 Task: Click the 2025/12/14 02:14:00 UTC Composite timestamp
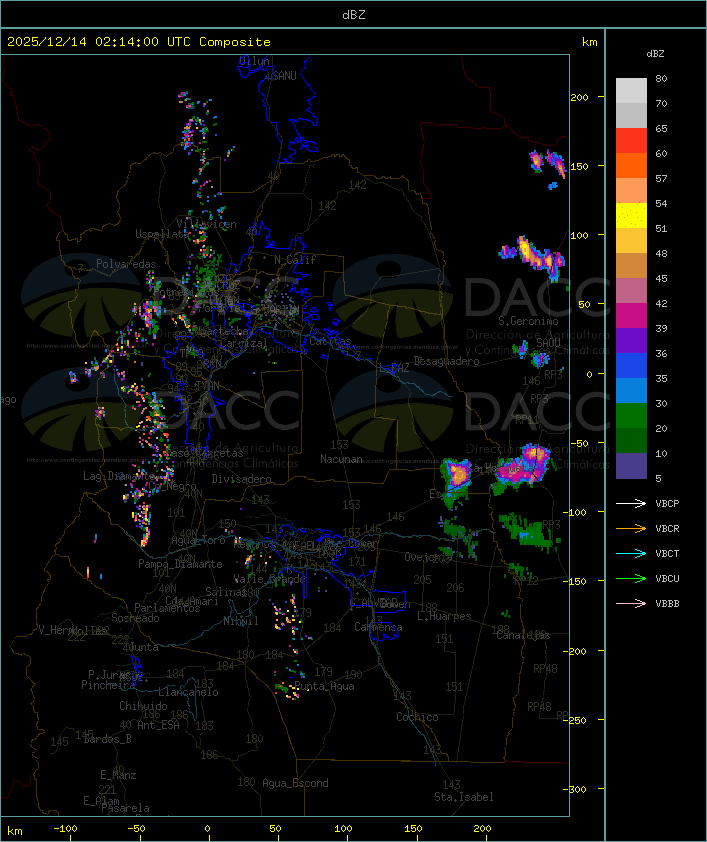point(139,41)
